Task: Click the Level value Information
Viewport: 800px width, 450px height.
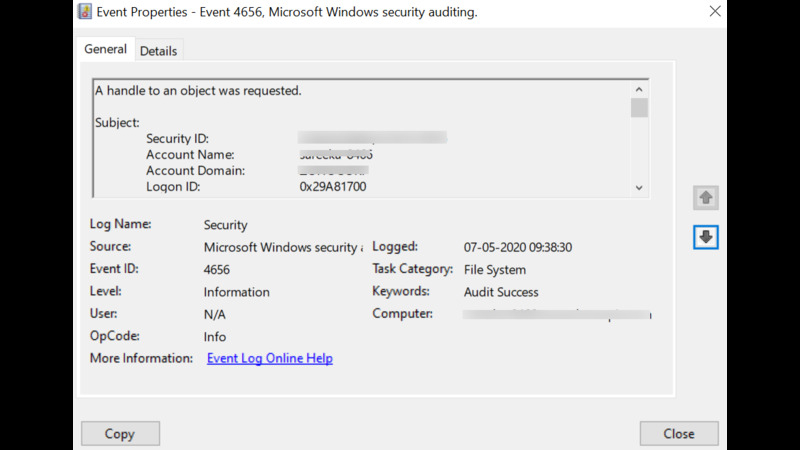Action: 237,292
